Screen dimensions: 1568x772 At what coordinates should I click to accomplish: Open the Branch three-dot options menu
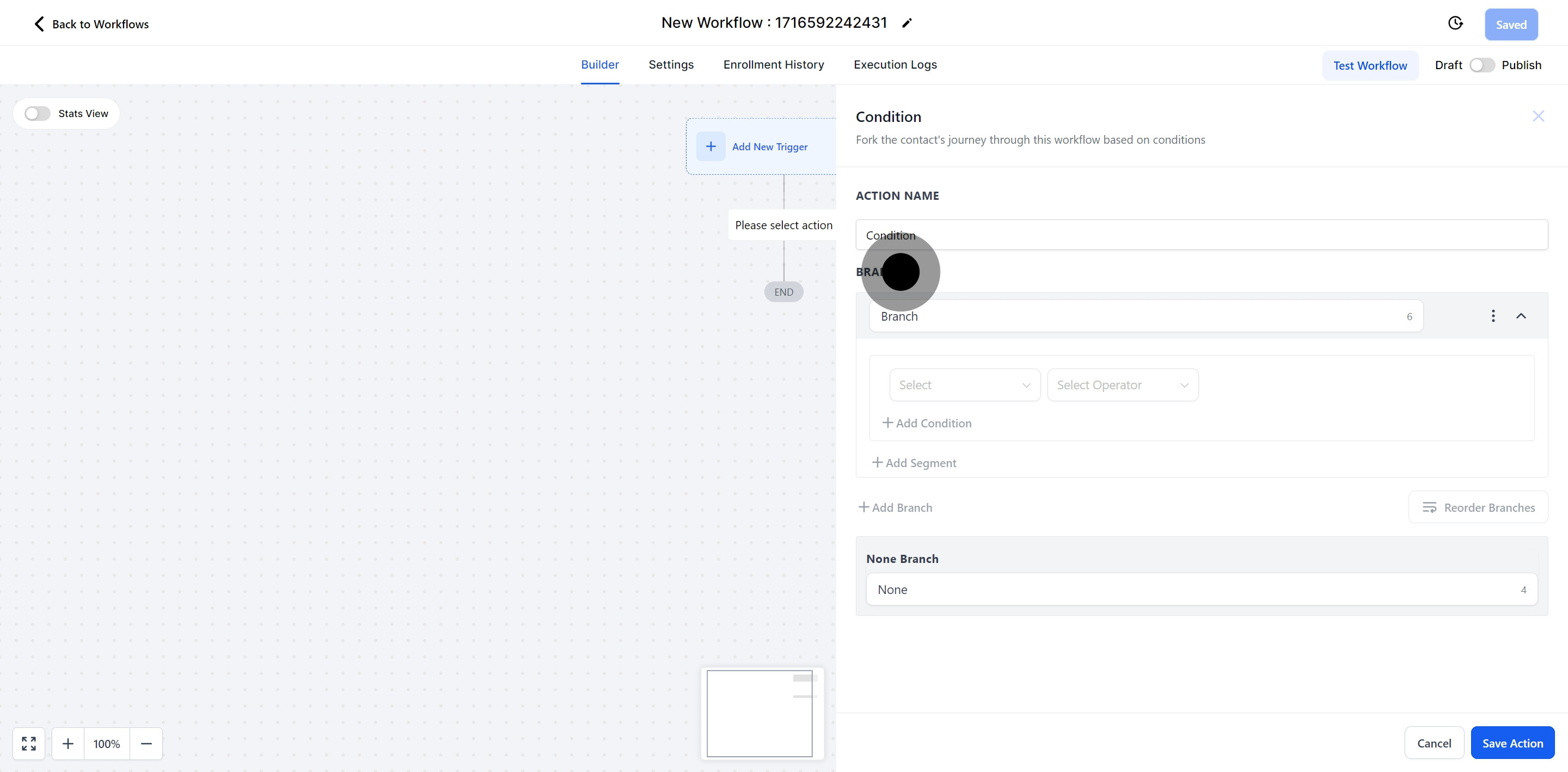pyautogui.click(x=1492, y=315)
